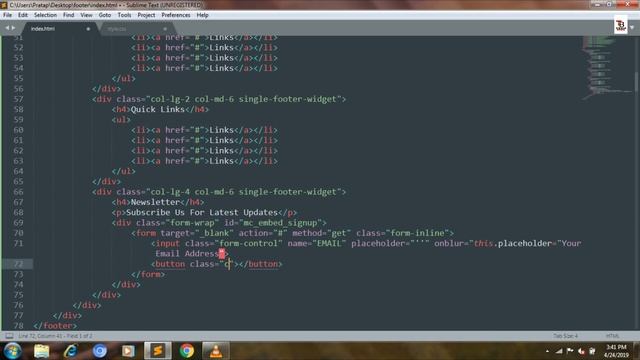
Task: Click 'col-lg-4 col-md-6 single-footer-widget' class
Action: coord(243,192)
